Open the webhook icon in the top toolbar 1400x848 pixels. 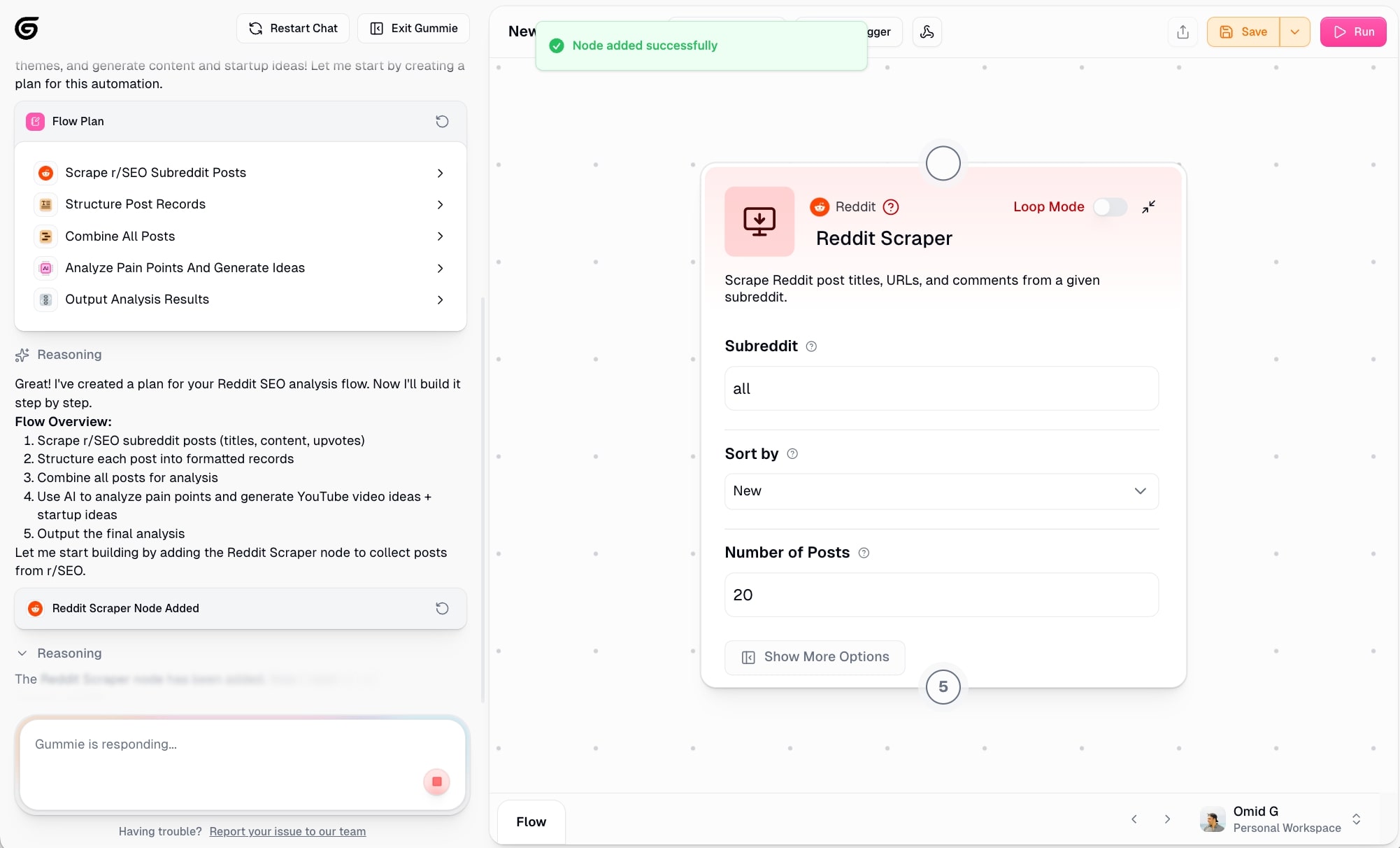pos(927,31)
